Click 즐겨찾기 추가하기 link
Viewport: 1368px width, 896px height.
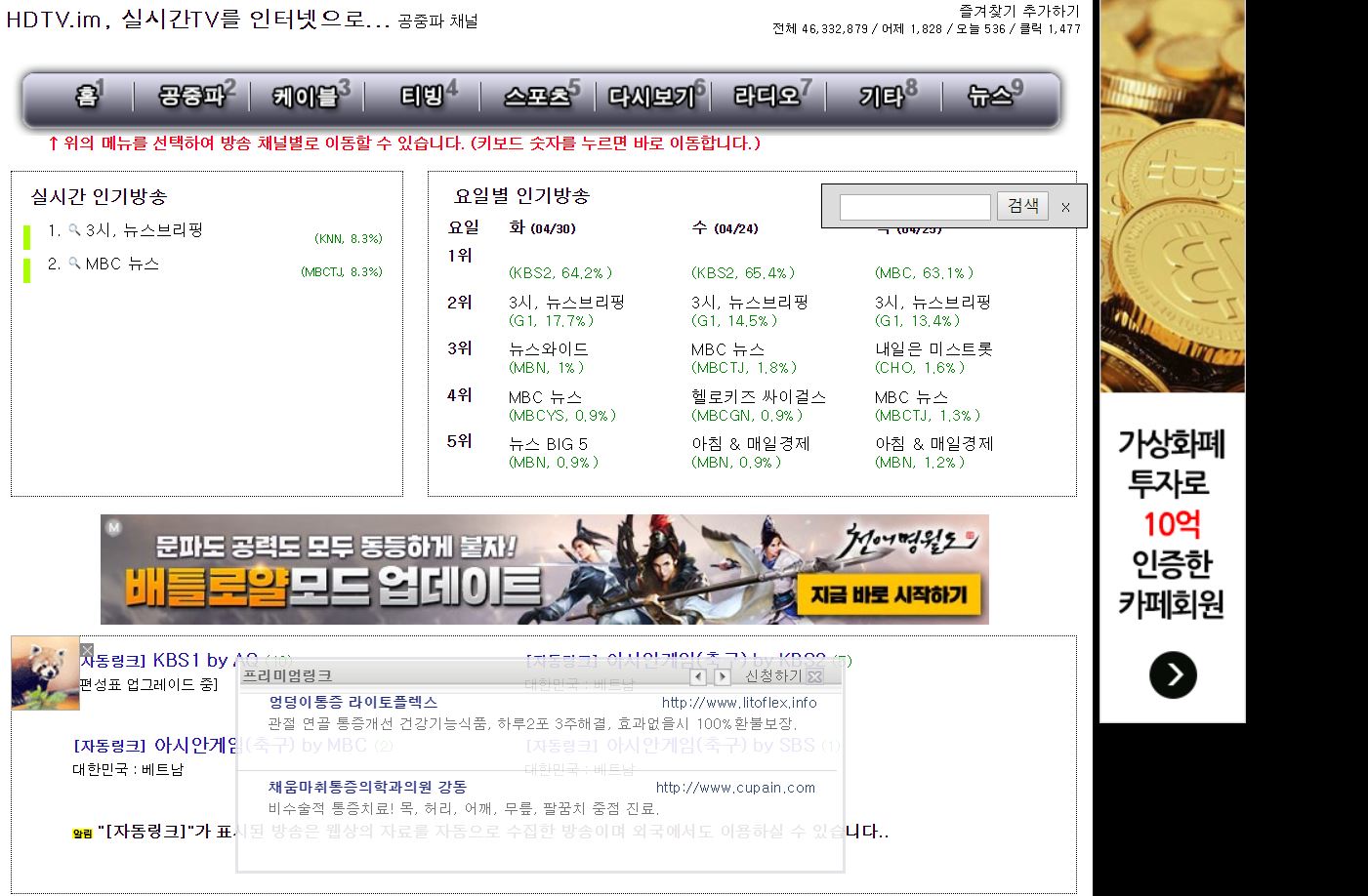coord(1019,11)
